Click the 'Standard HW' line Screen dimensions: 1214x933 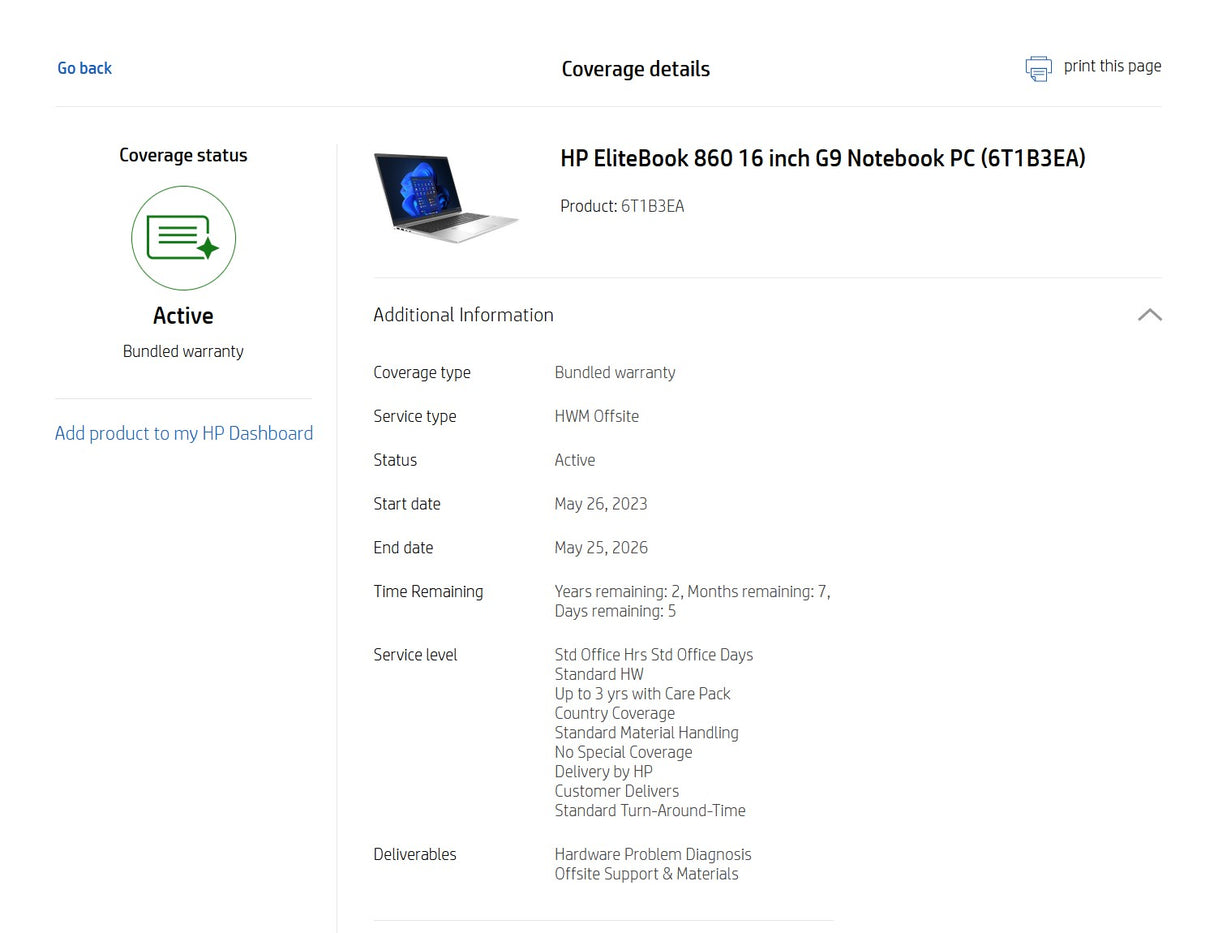pyautogui.click(x=599, y=674)
